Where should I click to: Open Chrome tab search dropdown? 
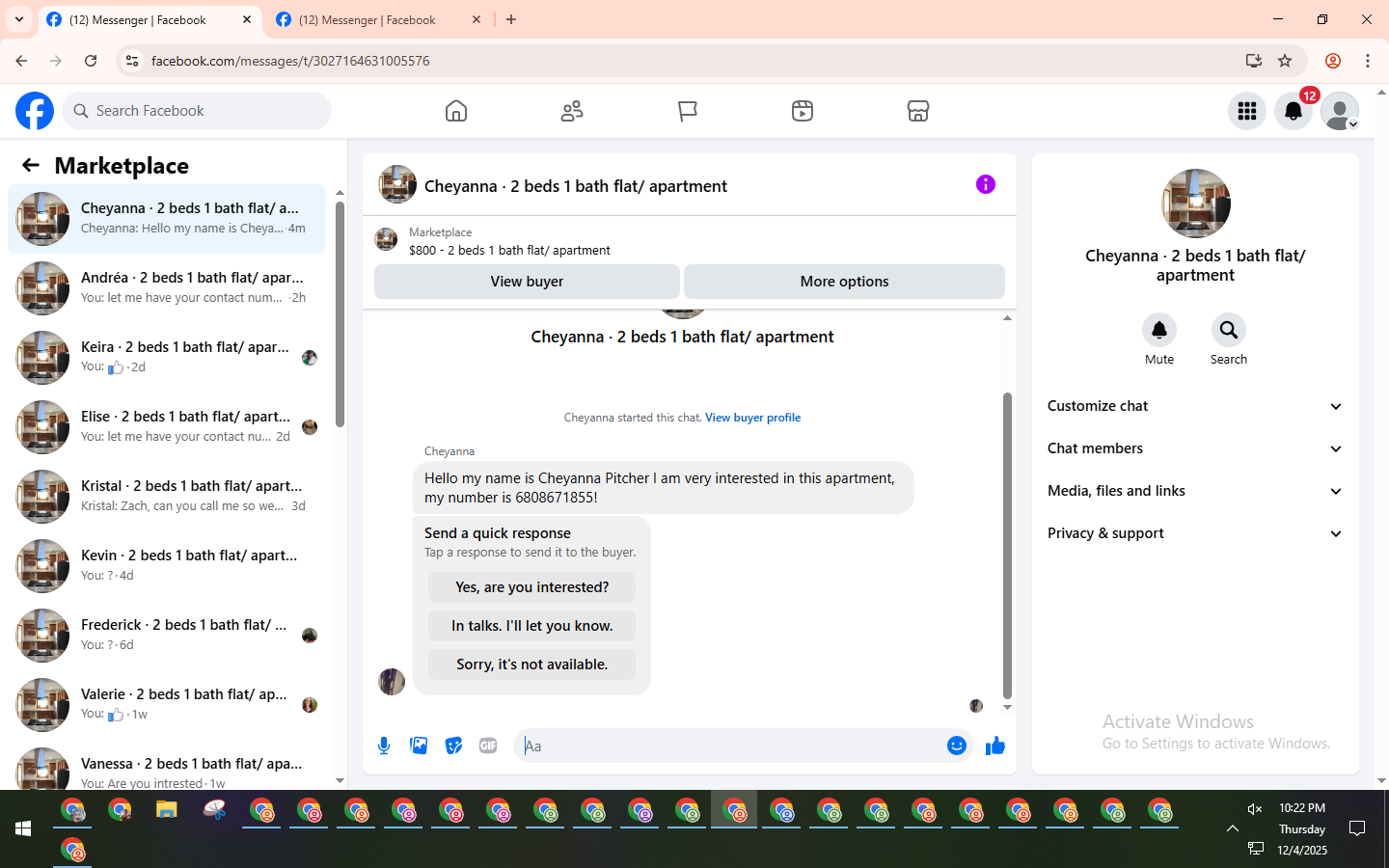click(19, 19)
